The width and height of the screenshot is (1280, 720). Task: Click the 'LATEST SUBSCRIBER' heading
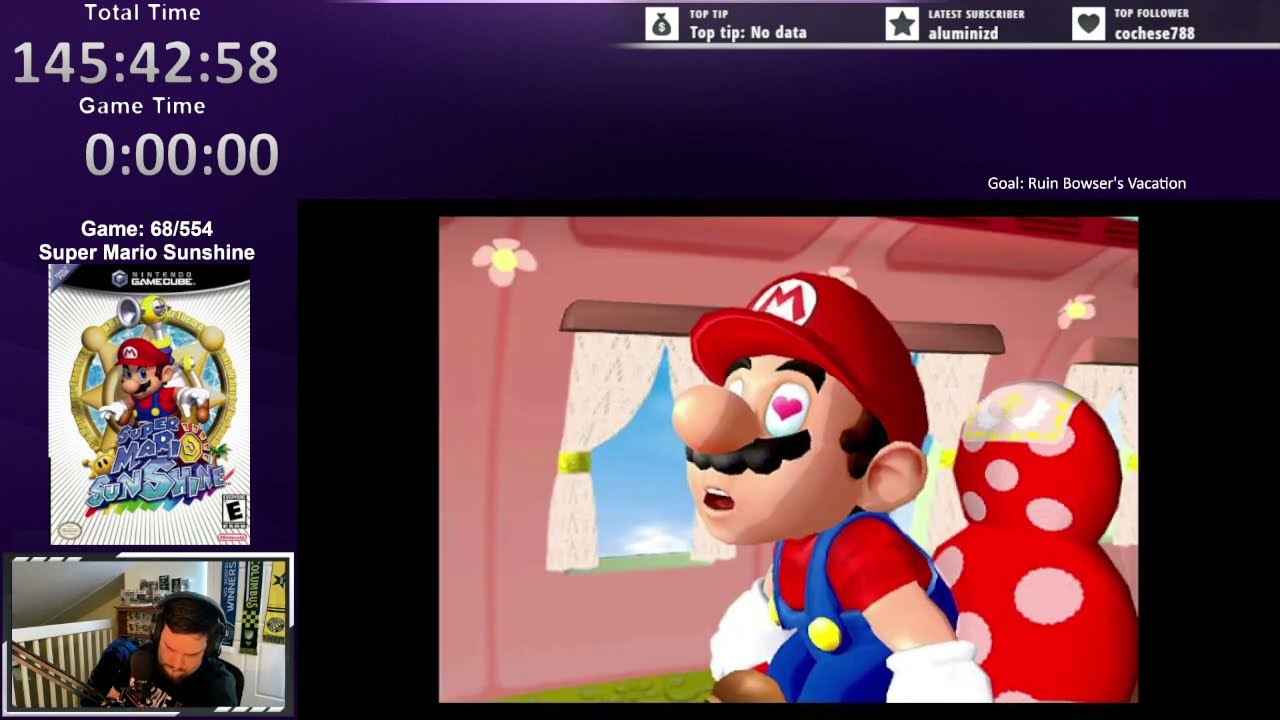click(x=976, y=14)
